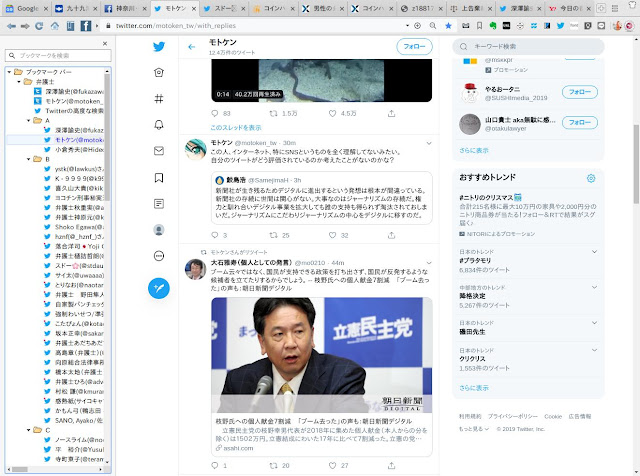The width and height of the screenshot is (640, 476).
Task: Reply to the video tweet with 83 replies
Action: click(x=215, y=113)
